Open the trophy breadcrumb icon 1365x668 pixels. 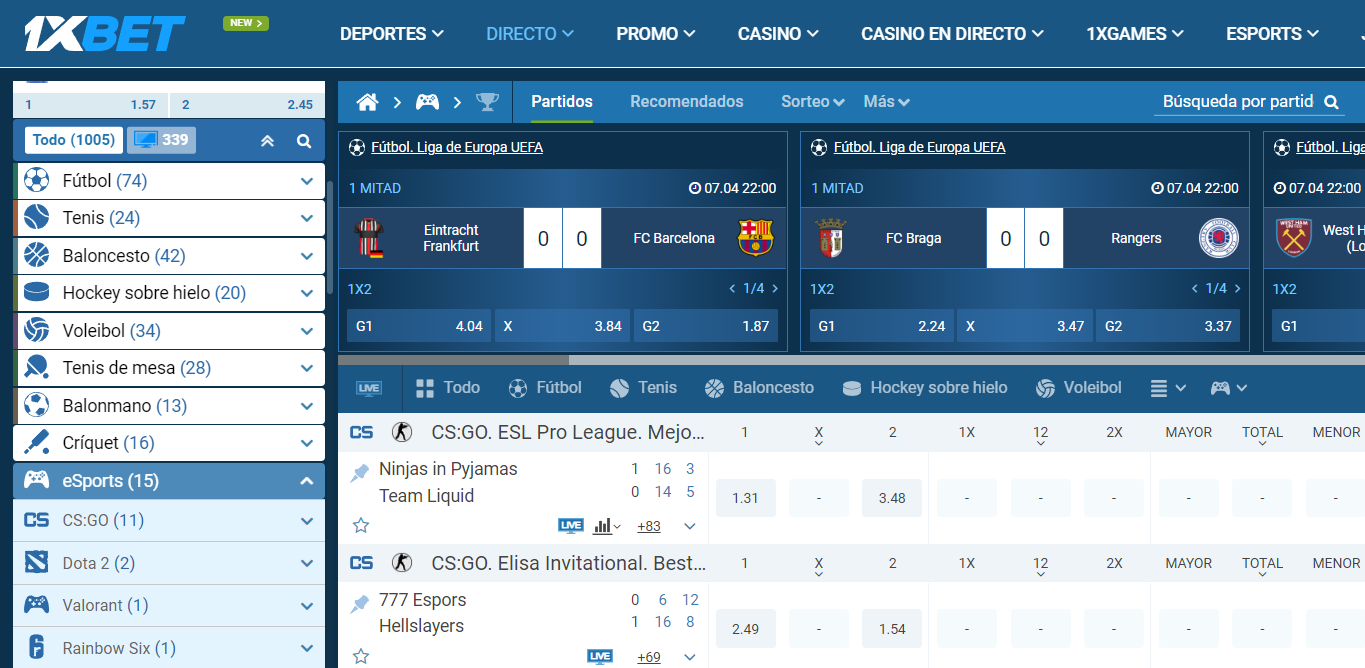487,102
